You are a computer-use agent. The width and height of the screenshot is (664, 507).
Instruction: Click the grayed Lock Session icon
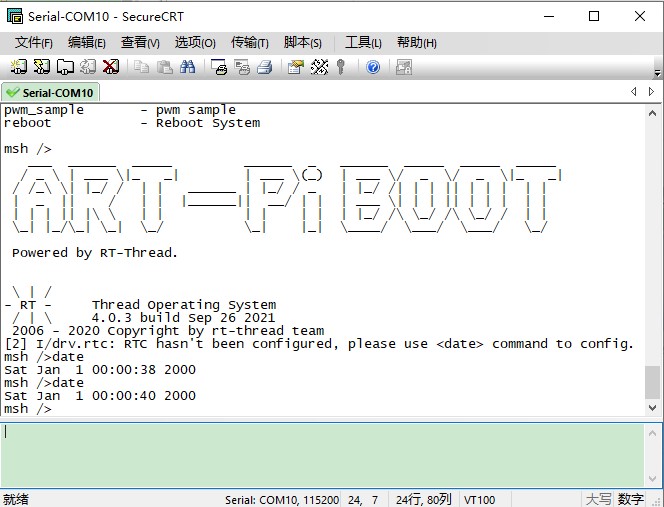(404, 67)
